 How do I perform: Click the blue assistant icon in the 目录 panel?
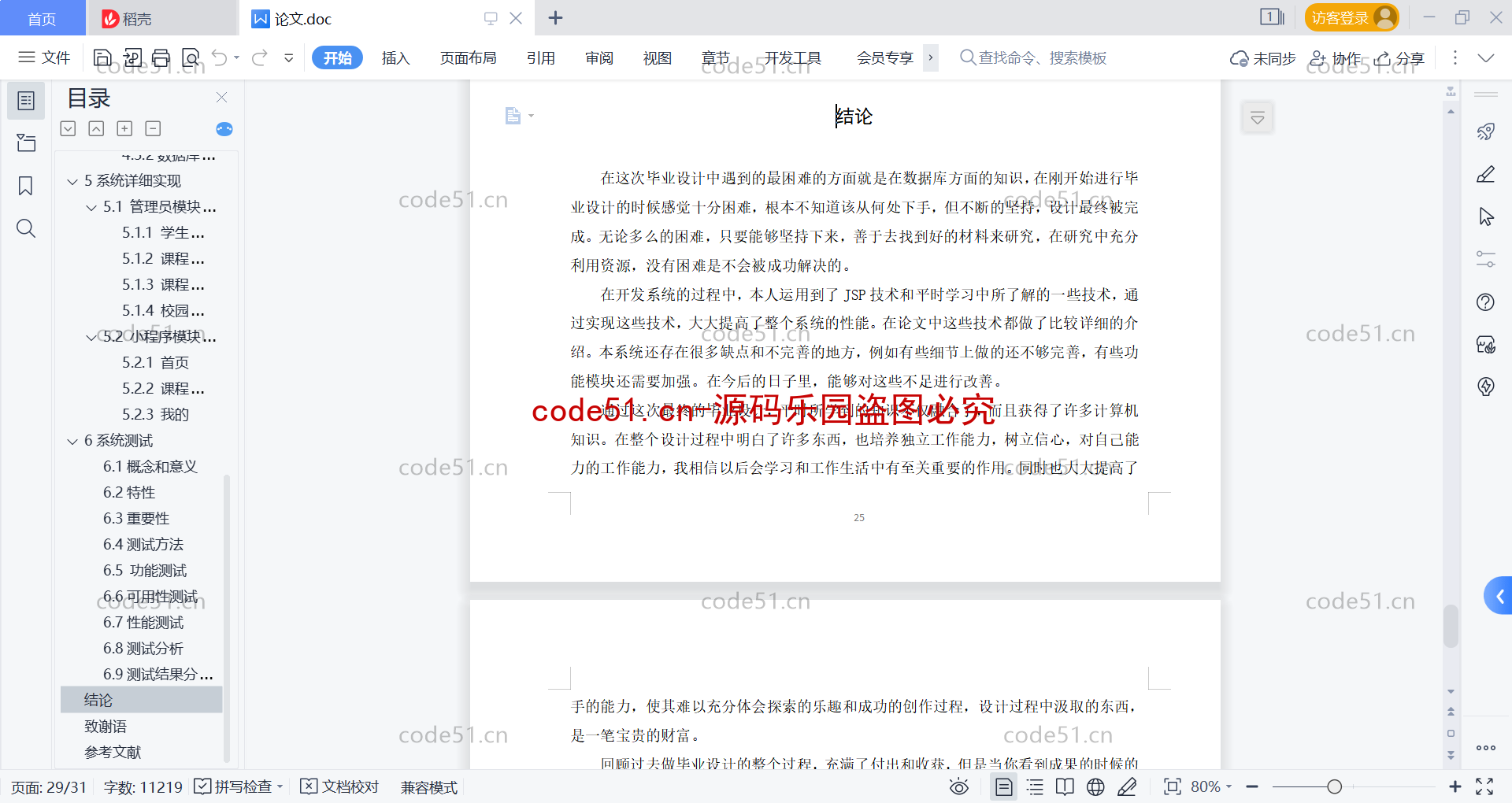pos(224,129)
